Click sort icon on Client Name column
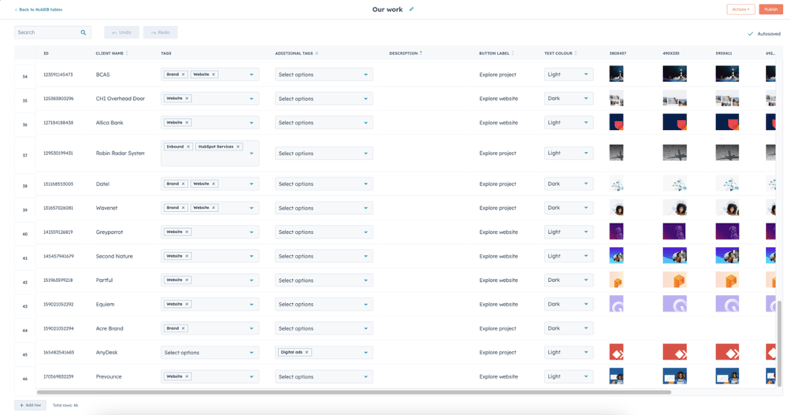 (127, 53)
